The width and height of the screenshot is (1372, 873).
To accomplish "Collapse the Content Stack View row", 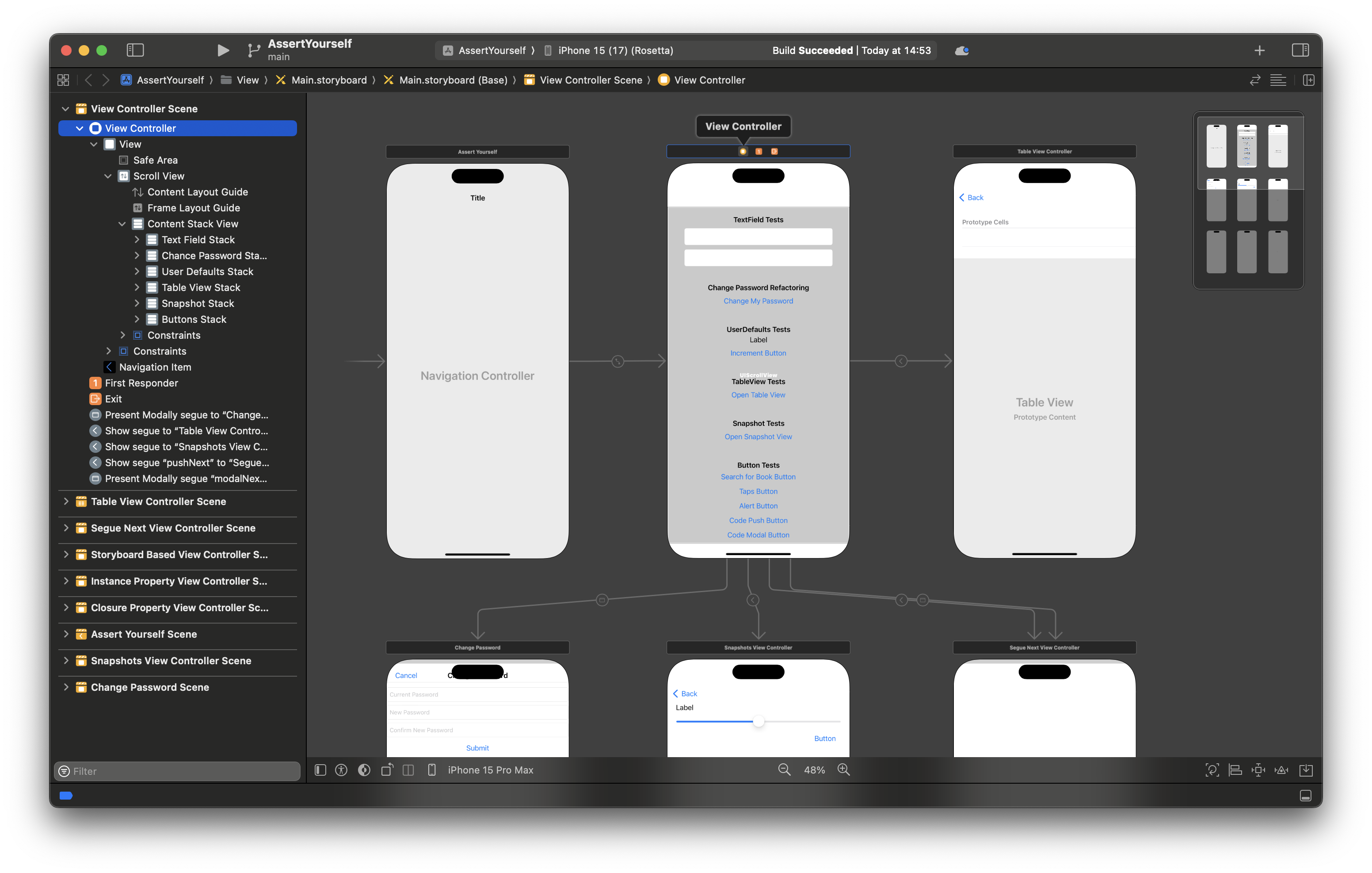I will tap(122, 224).
